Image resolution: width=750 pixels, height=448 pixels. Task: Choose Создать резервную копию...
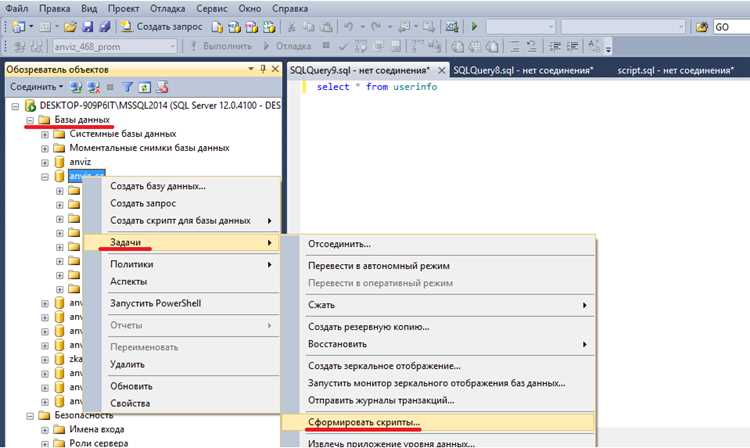pyautogui.click(x=438, y=327)
